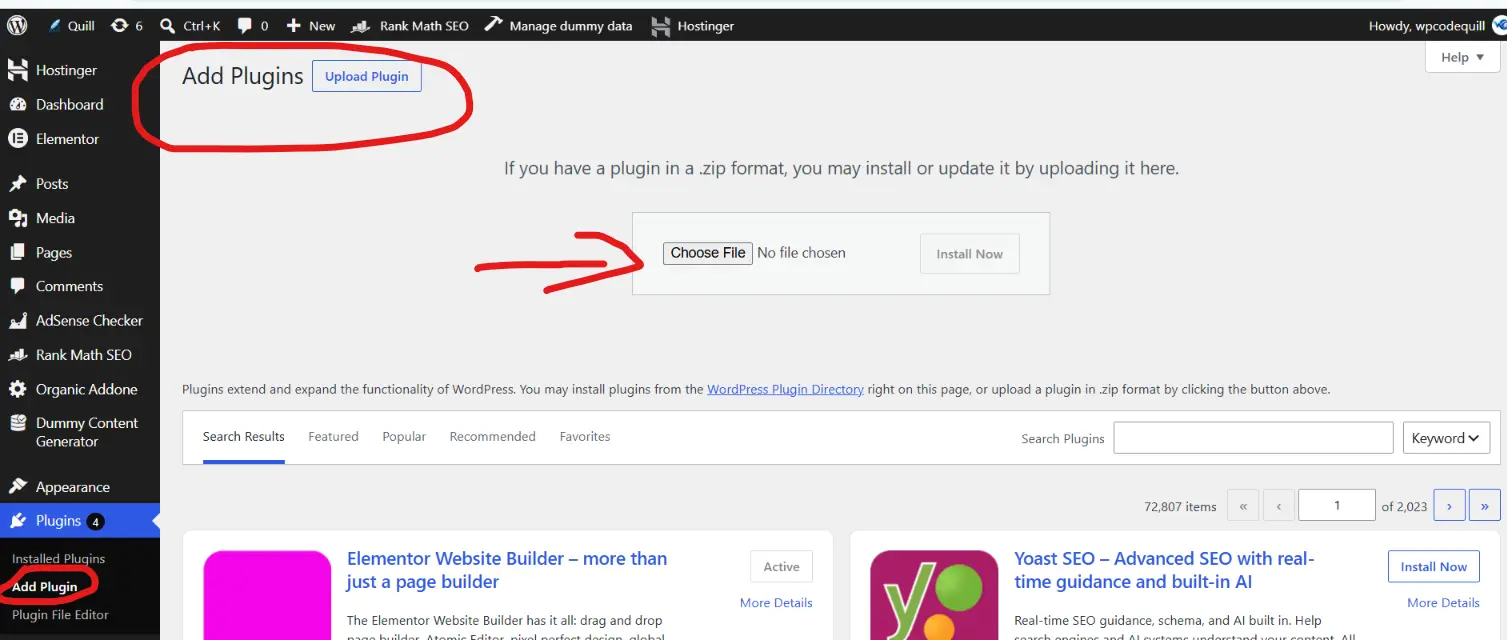1507x640 pixels.
Task: Switch to the Favorites tab
Action: pyautogui.click(x=585, y=437)
